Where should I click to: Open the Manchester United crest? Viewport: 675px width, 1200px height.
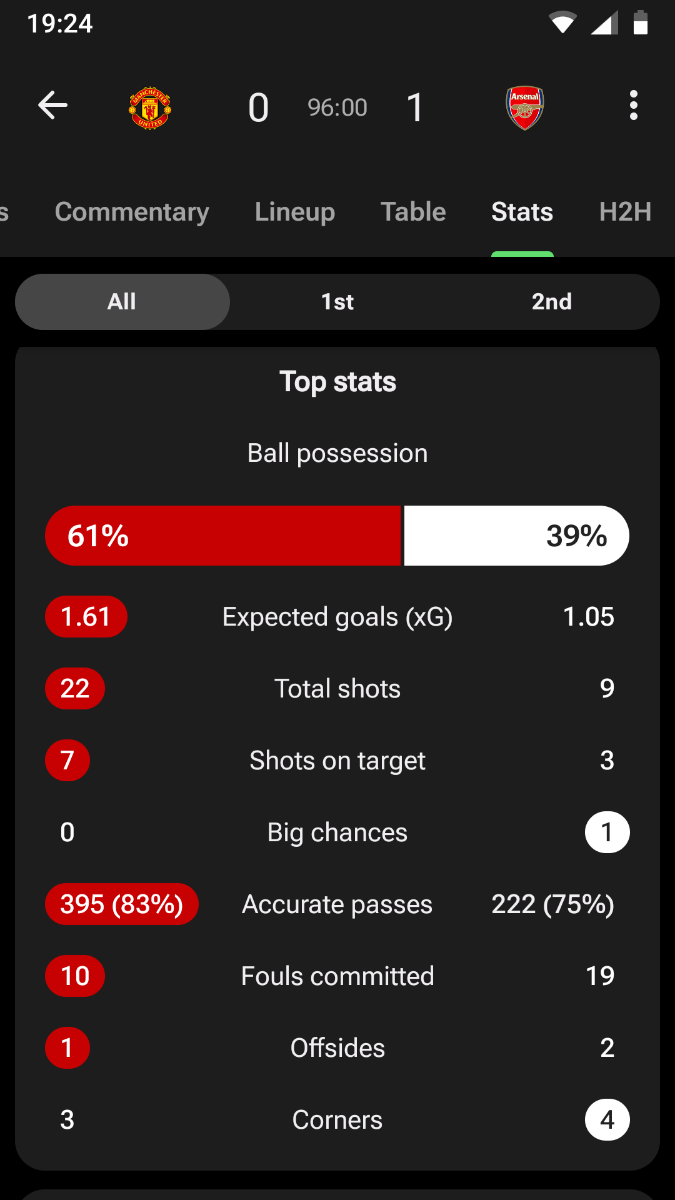point(150,107)
